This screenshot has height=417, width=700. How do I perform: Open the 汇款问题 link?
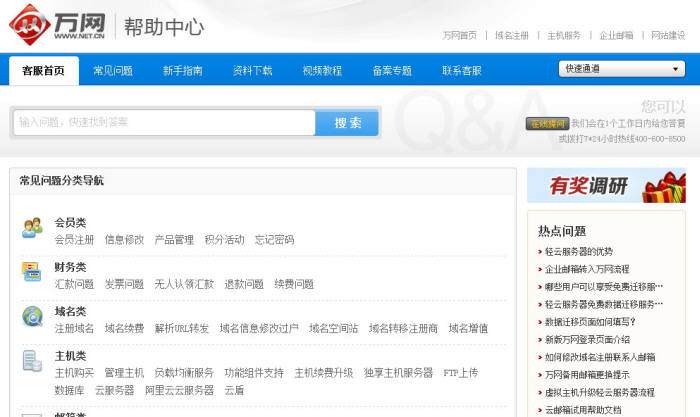(74, 284)
